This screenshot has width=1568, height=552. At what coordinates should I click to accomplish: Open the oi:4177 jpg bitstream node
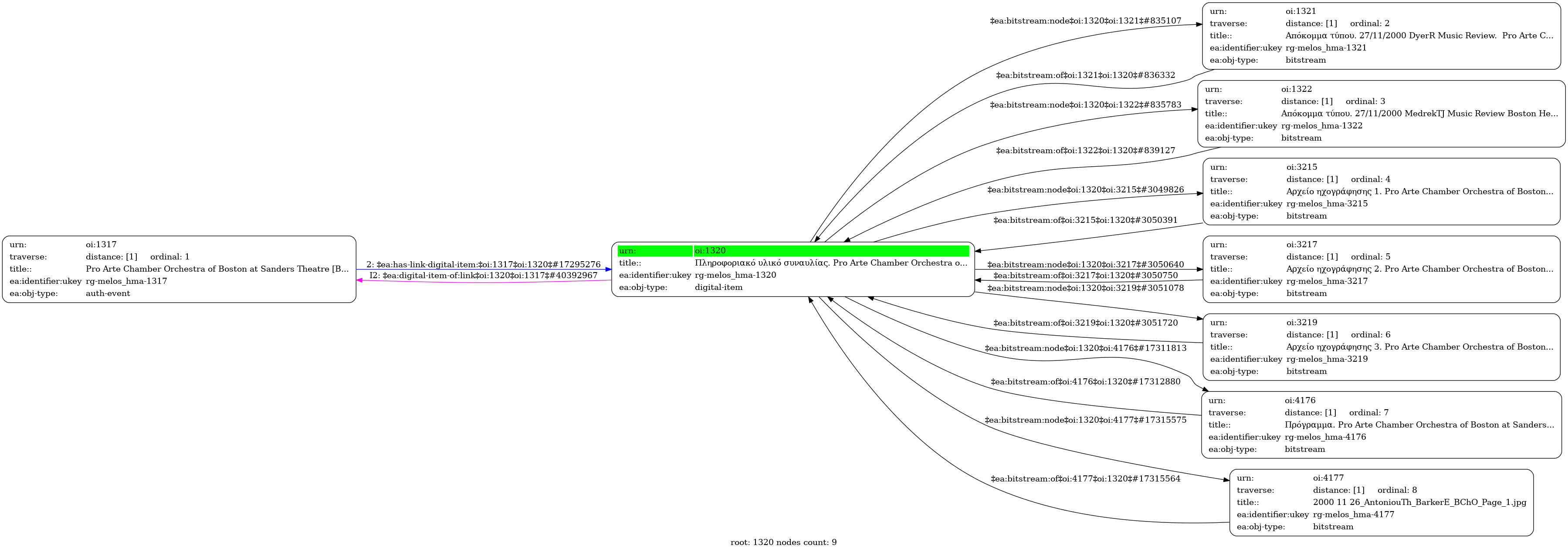(1381, 503)
